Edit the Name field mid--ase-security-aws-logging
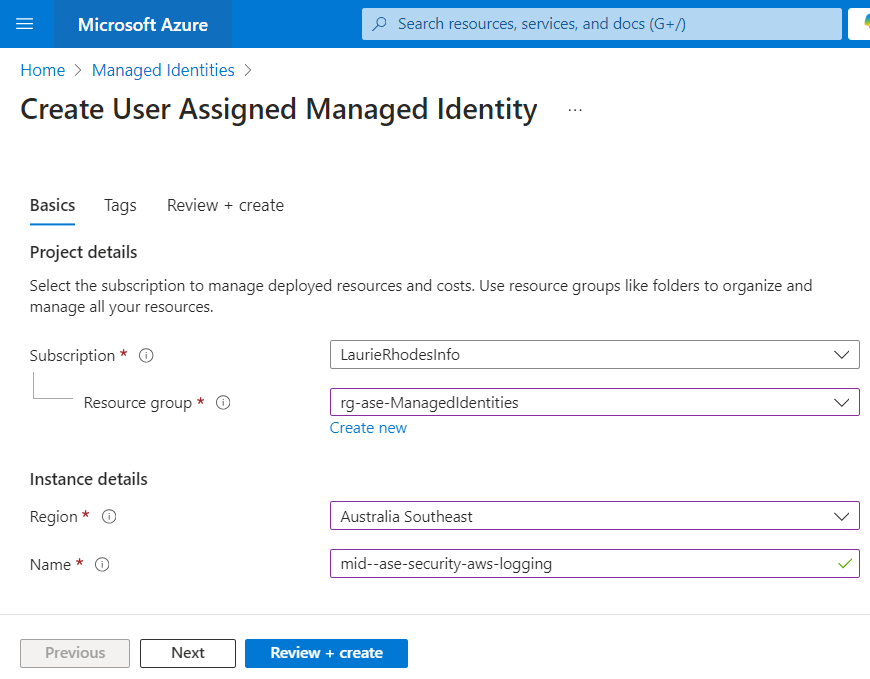Image resolution: width=870 pixels, height=679 pixels. (x=594, y=564)
